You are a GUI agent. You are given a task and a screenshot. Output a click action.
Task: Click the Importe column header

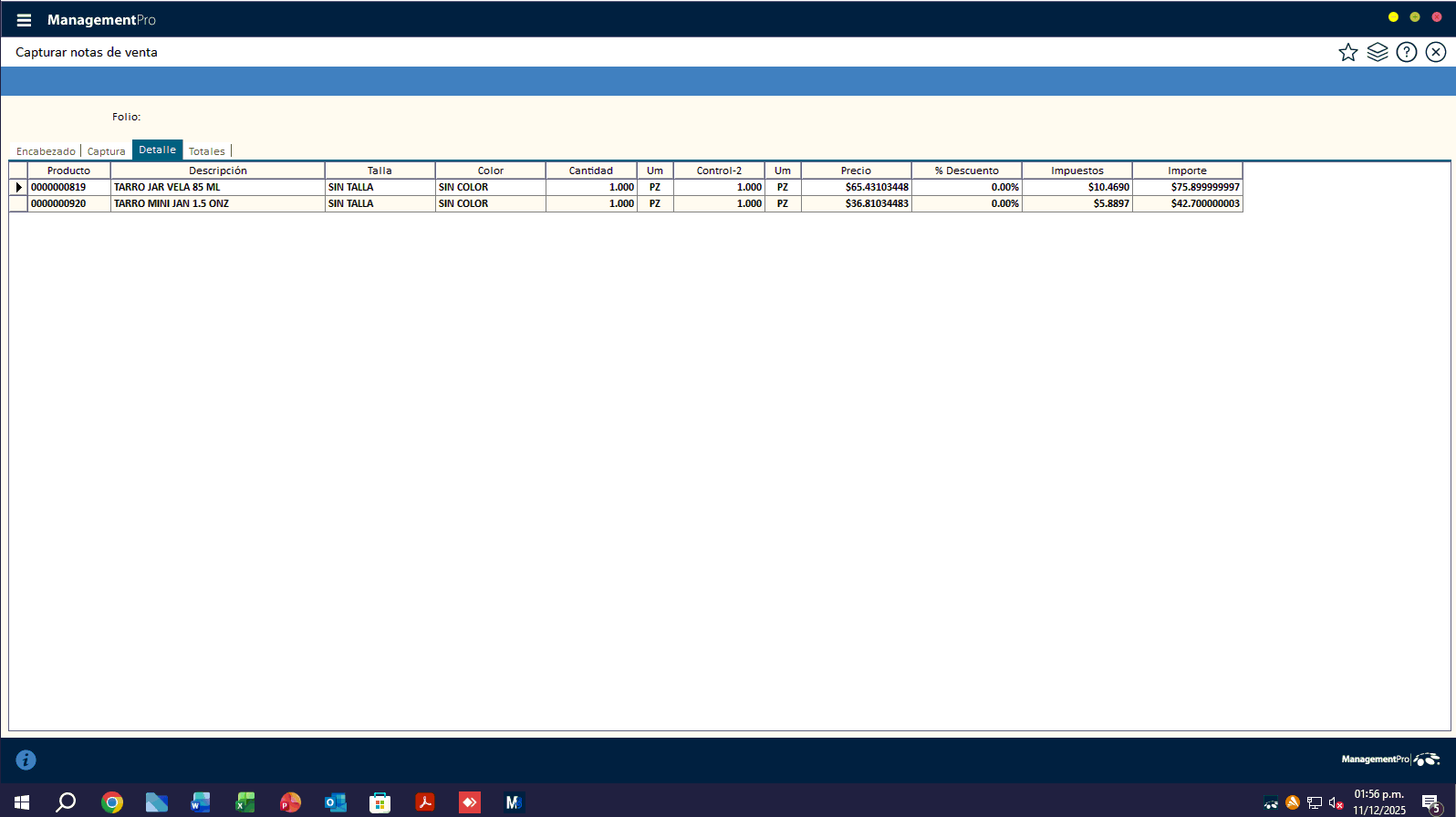(1187, 171)
